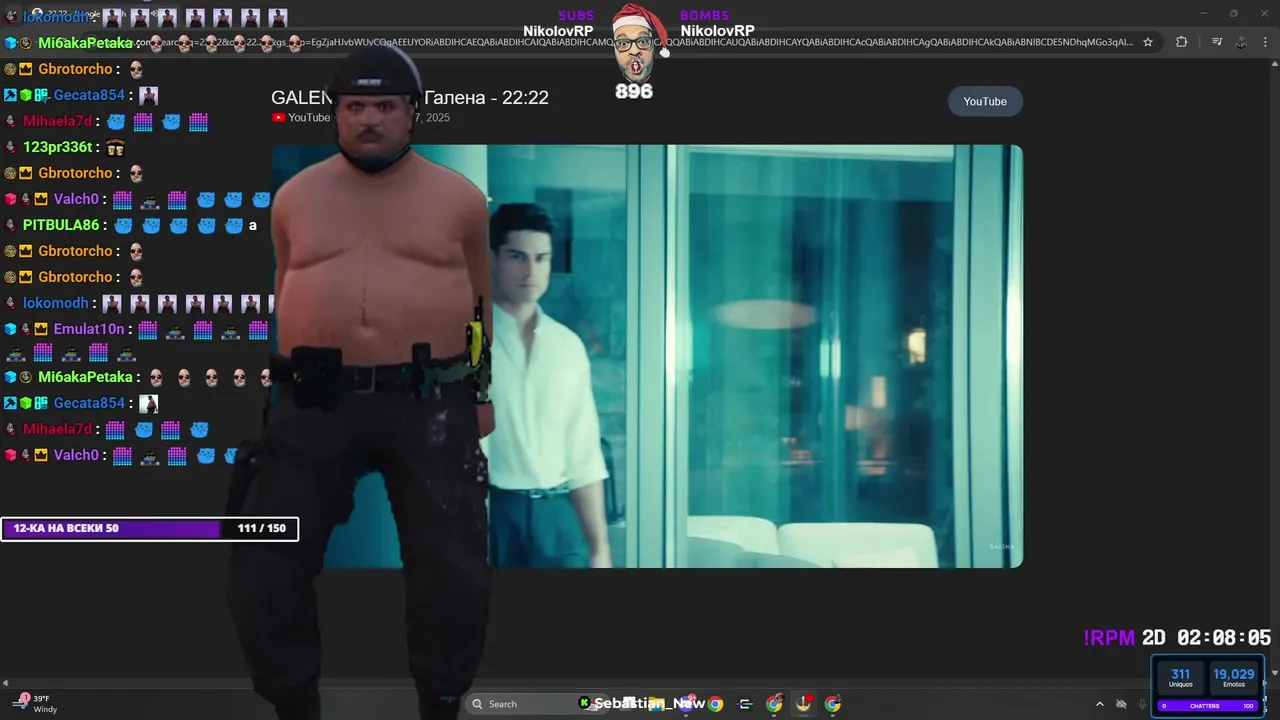1280x720 pixels.
Task: Click the purple CHATTERS progress bar
Action: click(1208, 706)
